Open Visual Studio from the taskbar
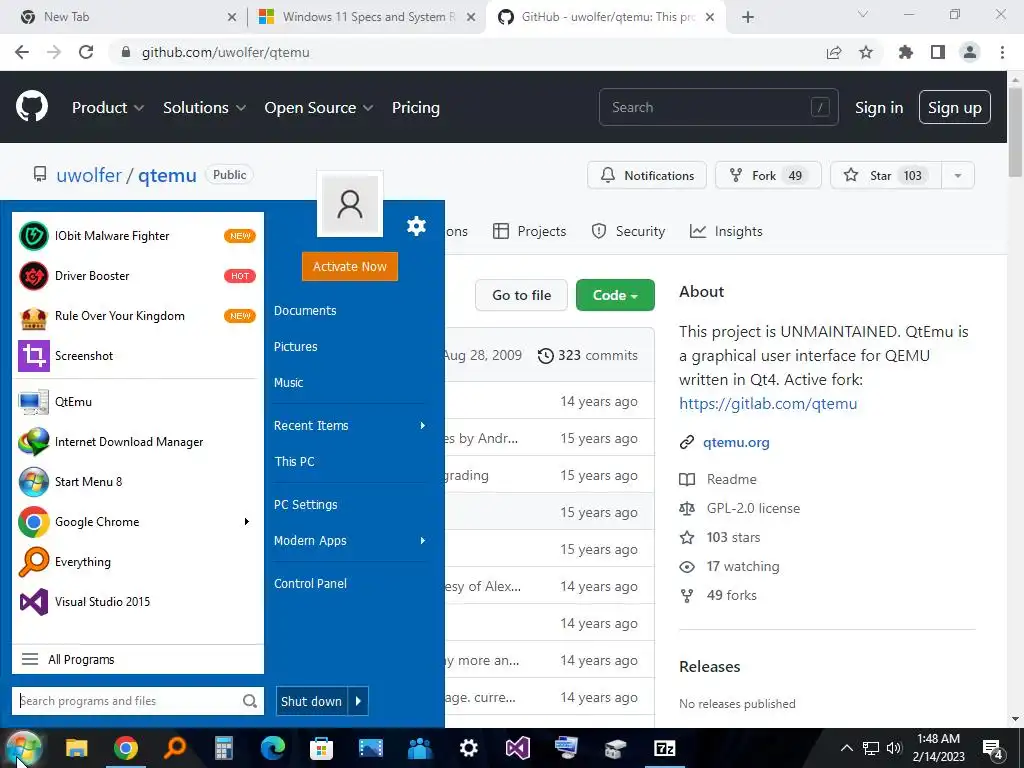 click(x=517, y=748)
